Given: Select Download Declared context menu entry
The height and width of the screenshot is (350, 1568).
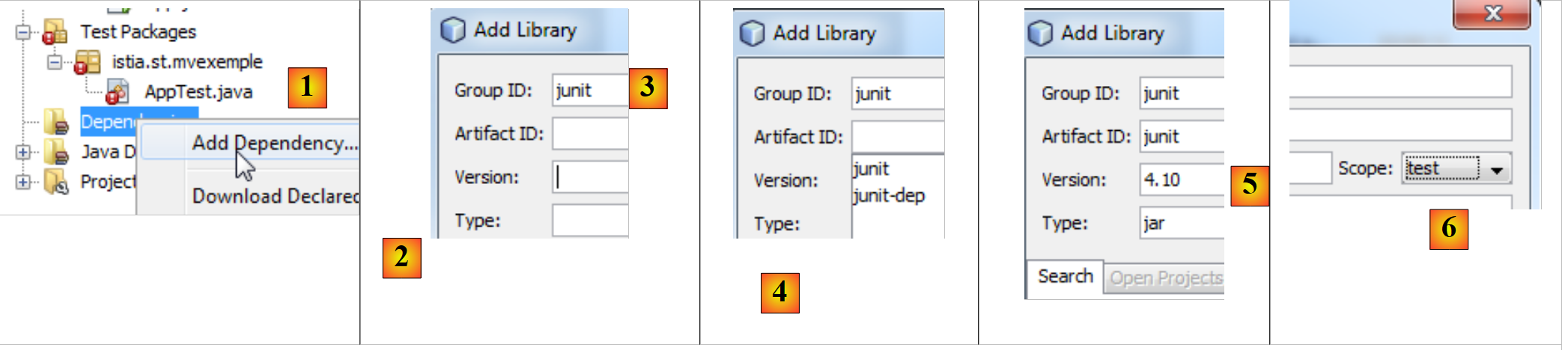Looking at the screenshot, I should coord(274,196).
